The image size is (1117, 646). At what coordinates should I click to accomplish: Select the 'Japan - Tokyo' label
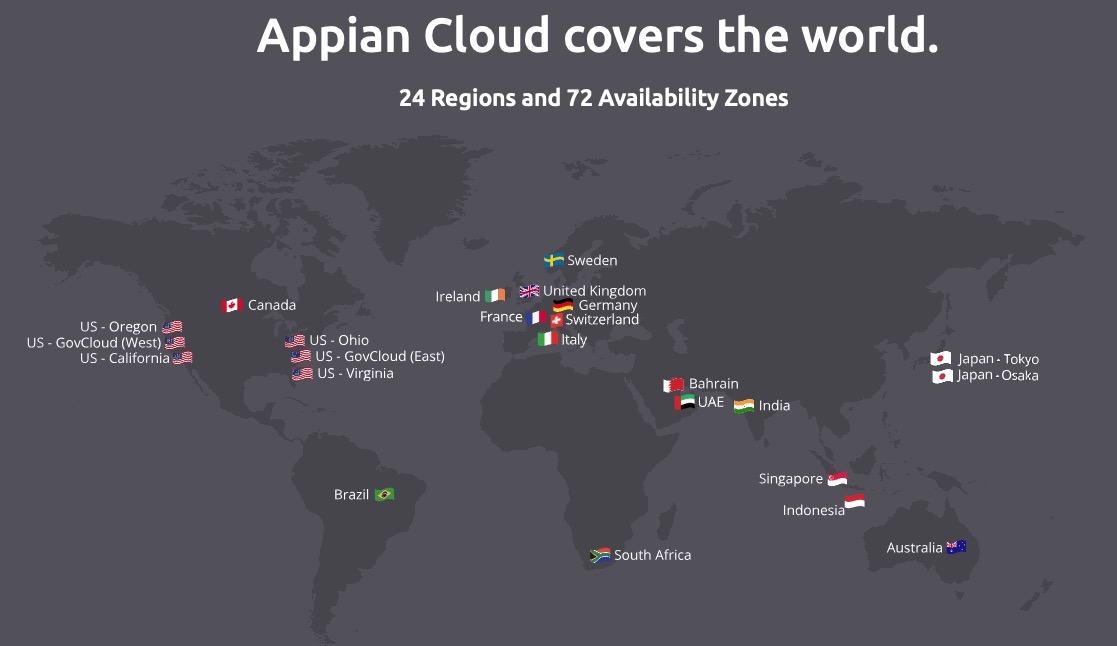[998, 359]
